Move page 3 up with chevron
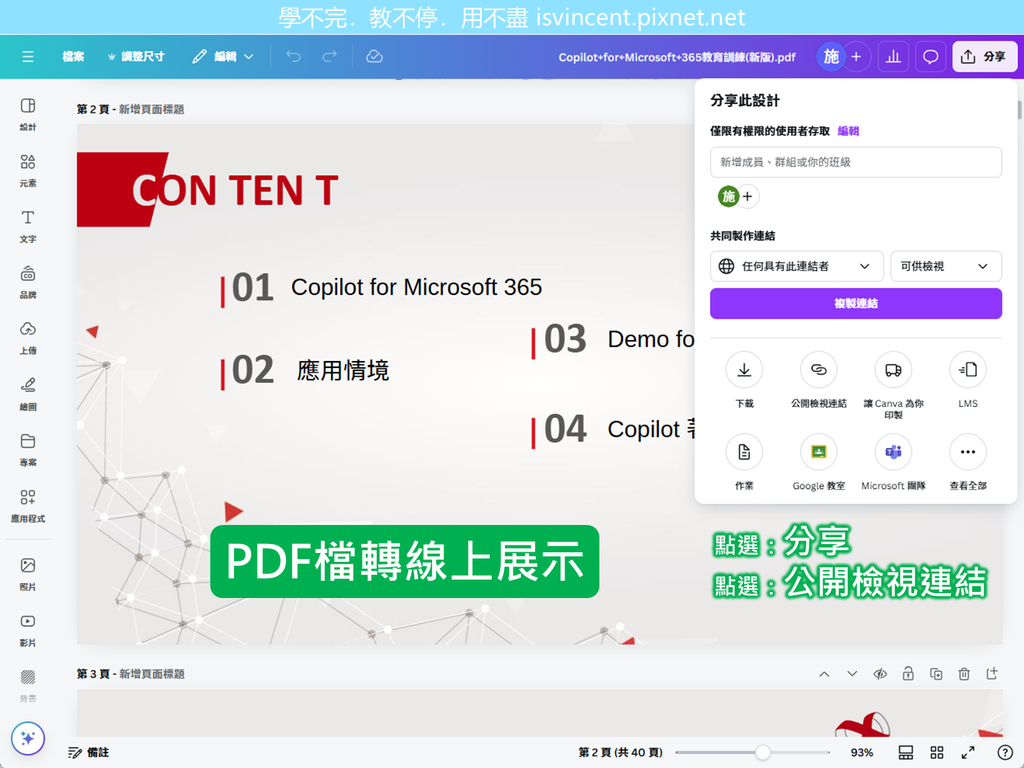The width and height of the screenshot is (1024, 768). [x=824, y=674]
